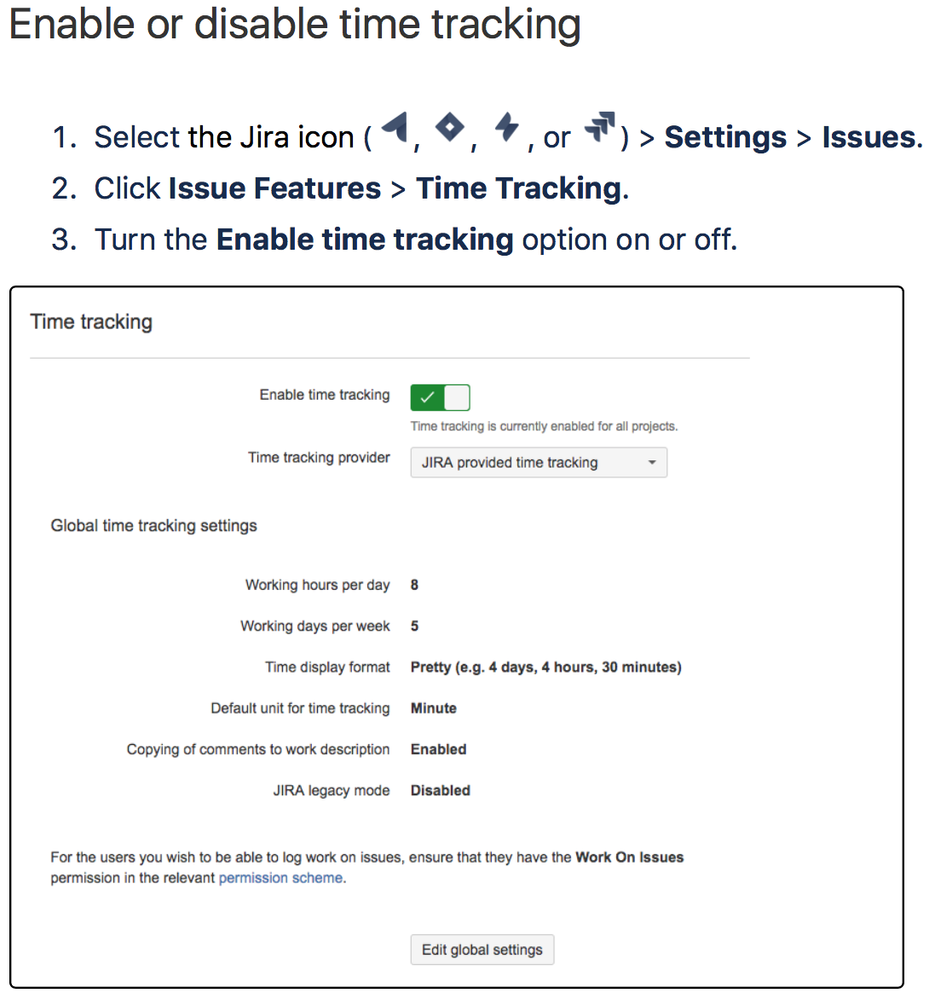Viewport: 929px width, 999px height.
Task: Disable the Enable time tracking toggle
Action: 440,397
